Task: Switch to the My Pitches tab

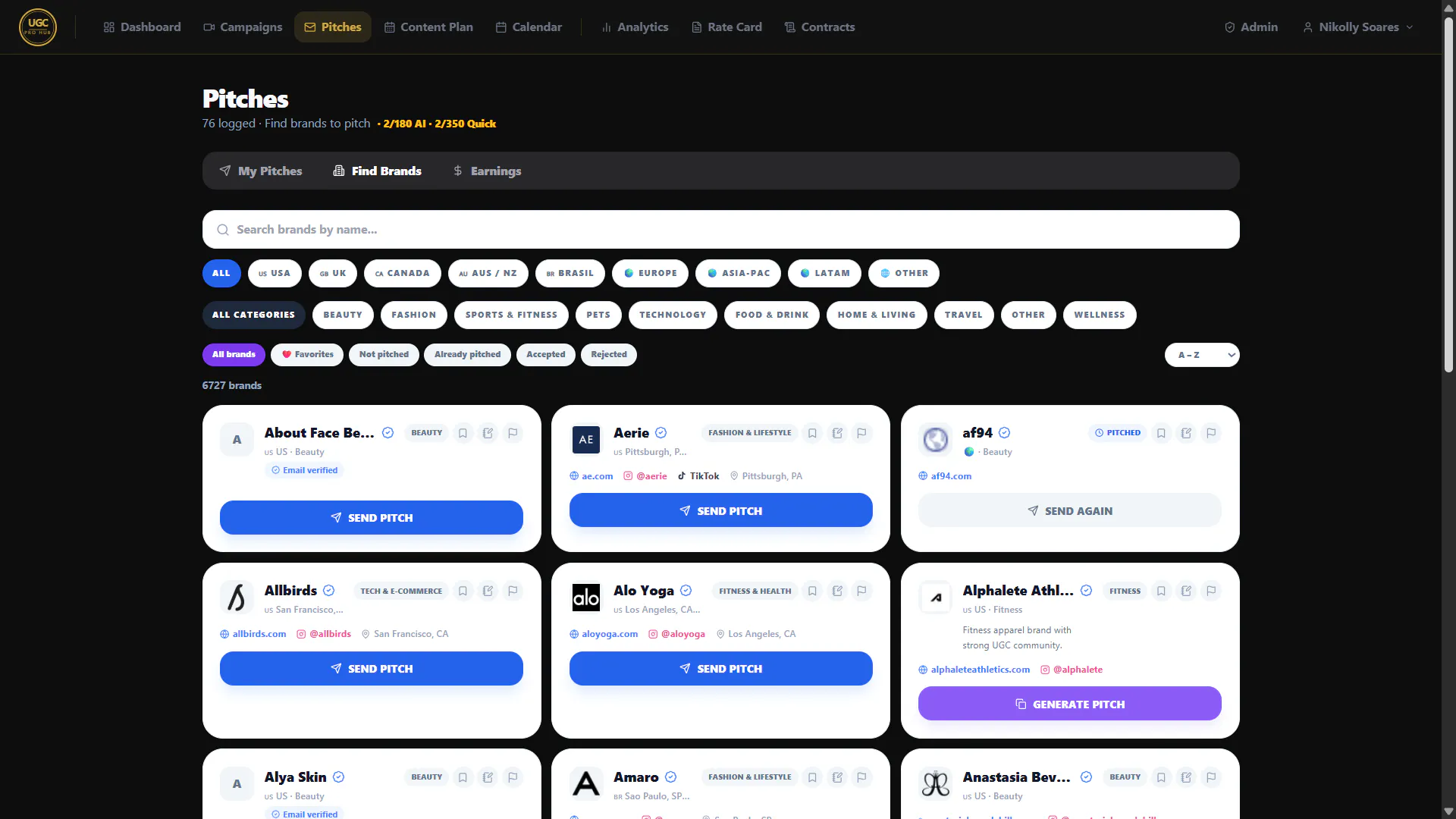Action: pos(261,171)
